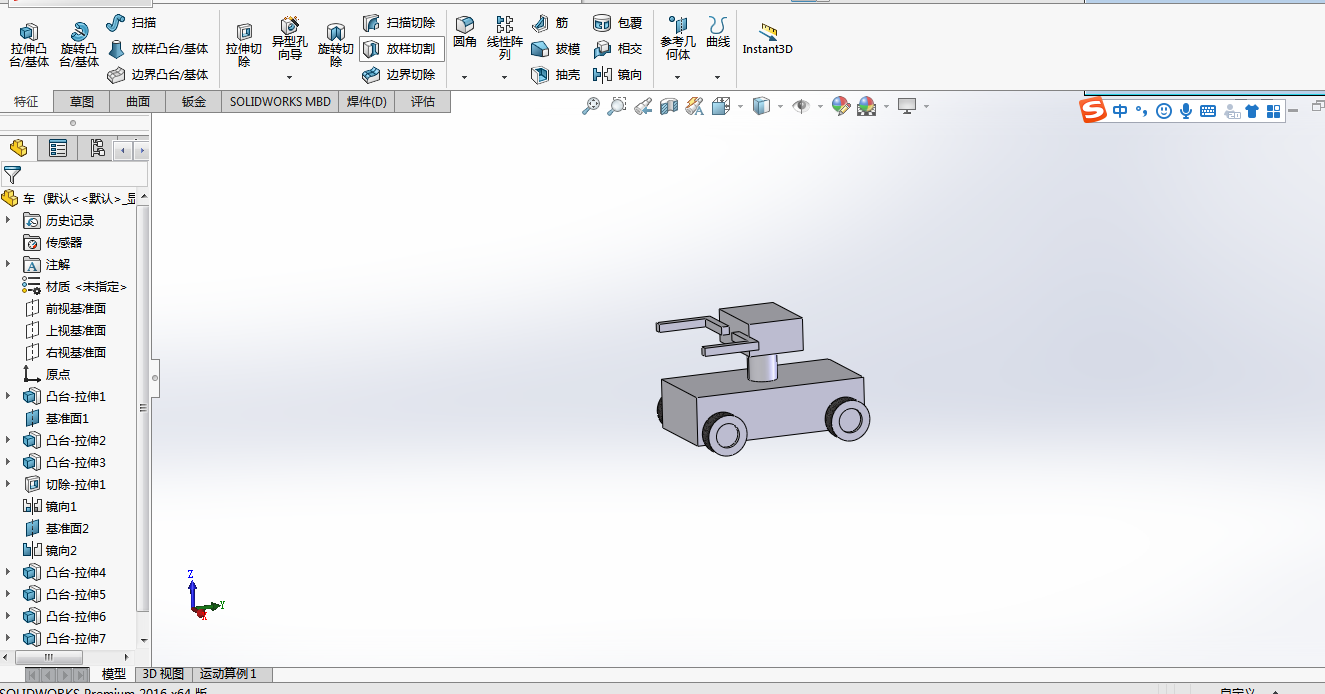
Task: Click the 拉伸切除 extruded cut tool
Action: [x=244, y=46]
